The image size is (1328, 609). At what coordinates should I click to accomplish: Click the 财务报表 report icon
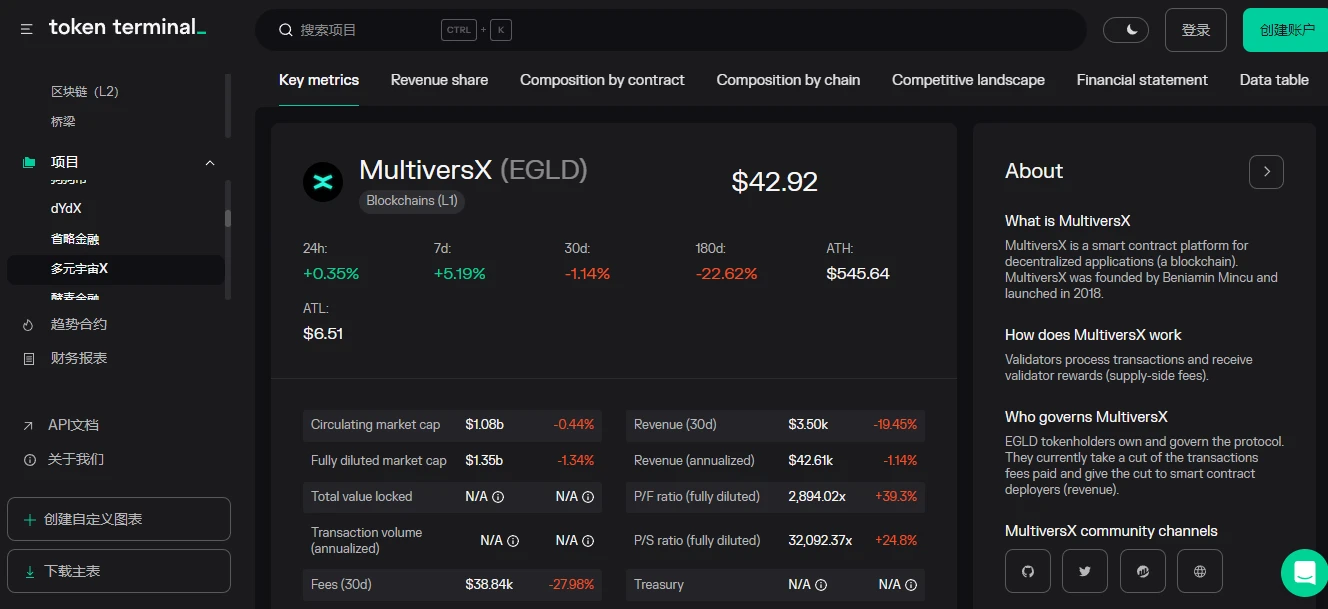28,358
